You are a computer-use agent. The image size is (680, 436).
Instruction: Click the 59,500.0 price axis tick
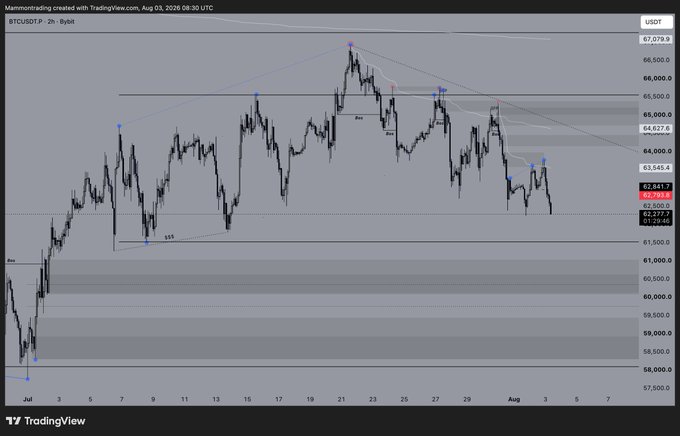point(657,315)
